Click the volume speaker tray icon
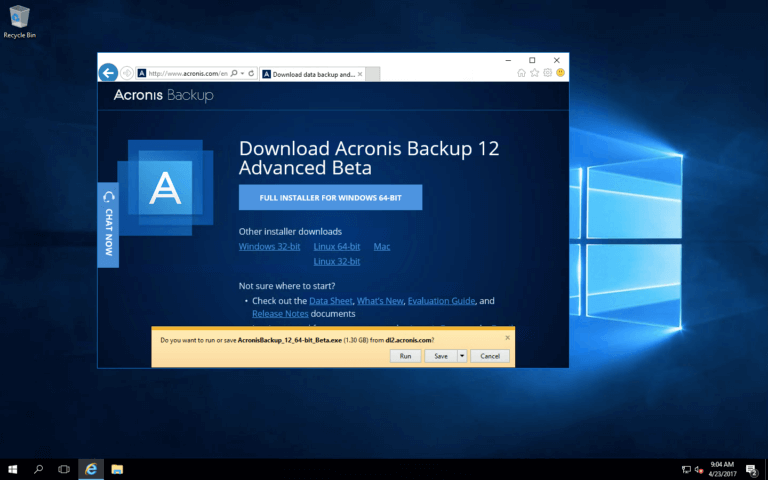 pos(699,470)
